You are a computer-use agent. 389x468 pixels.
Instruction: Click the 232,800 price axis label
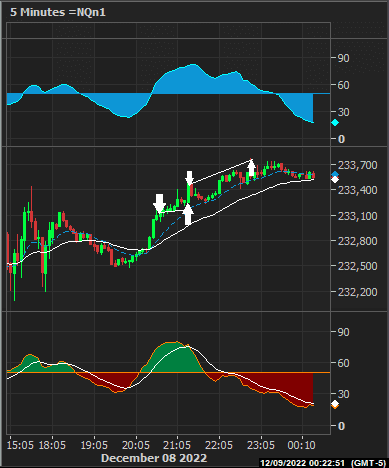[358, 241]
